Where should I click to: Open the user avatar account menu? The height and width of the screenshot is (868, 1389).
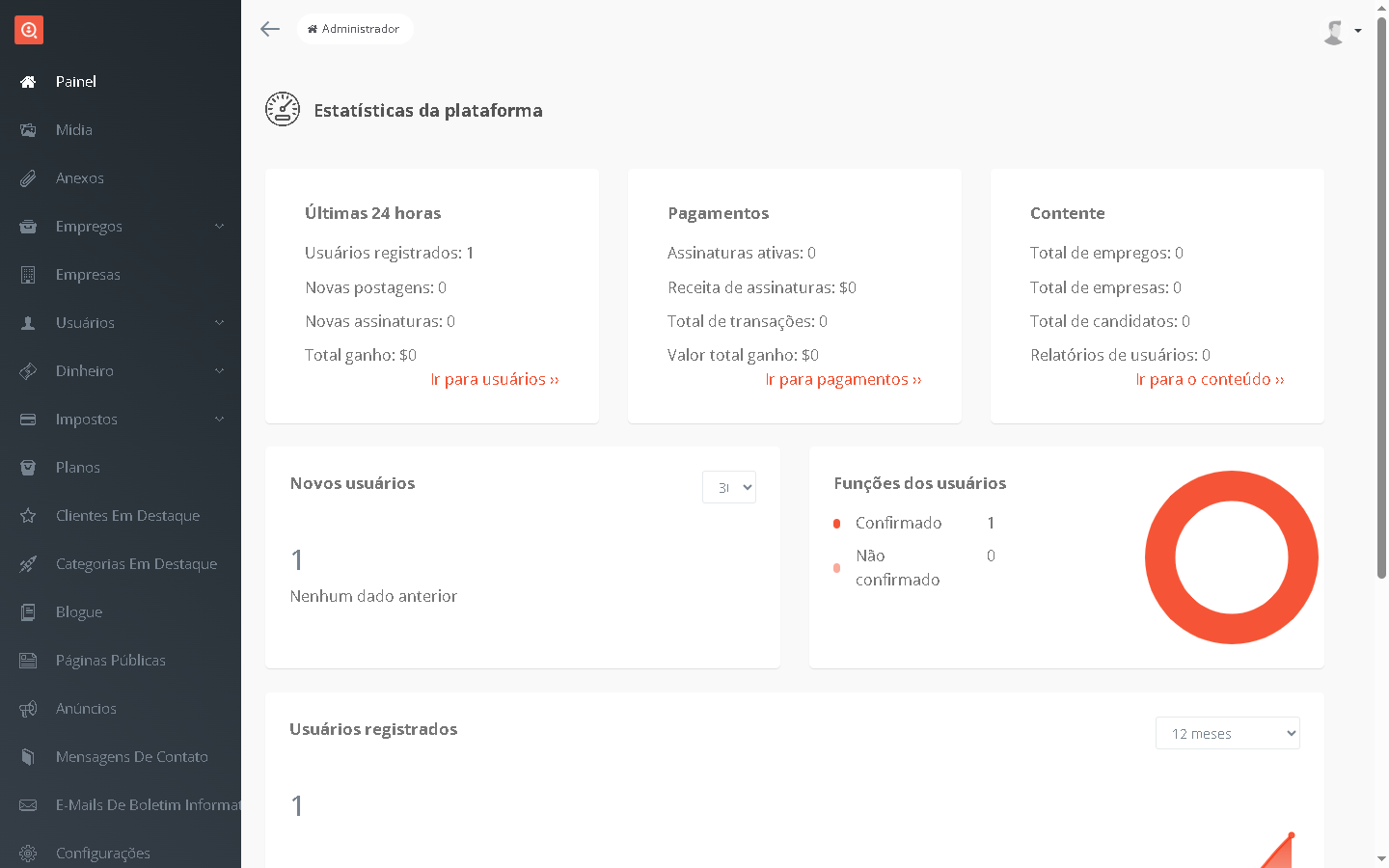click(1342, 32)
